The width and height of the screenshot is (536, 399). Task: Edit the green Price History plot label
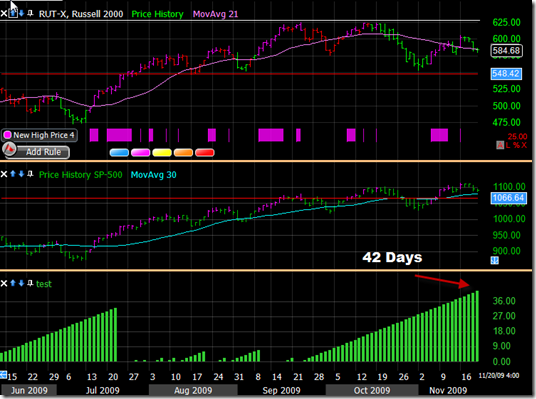pos(158,14)
